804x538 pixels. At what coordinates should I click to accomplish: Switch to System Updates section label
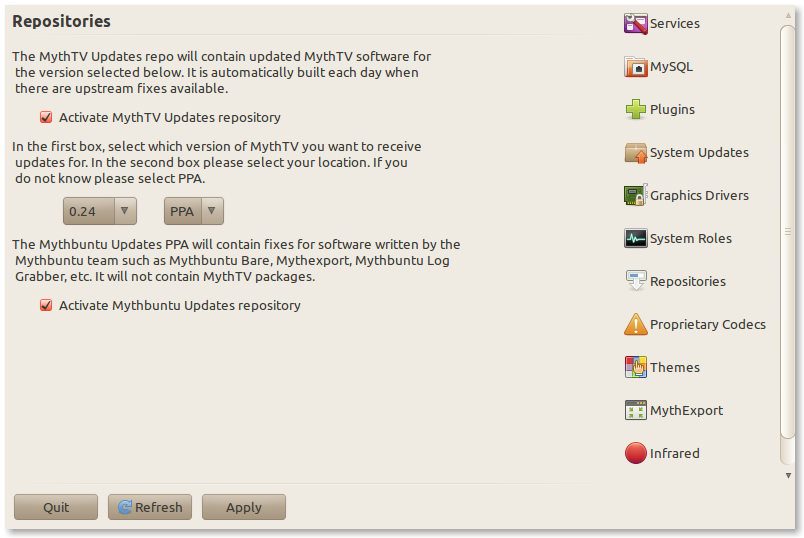point(699,153)
